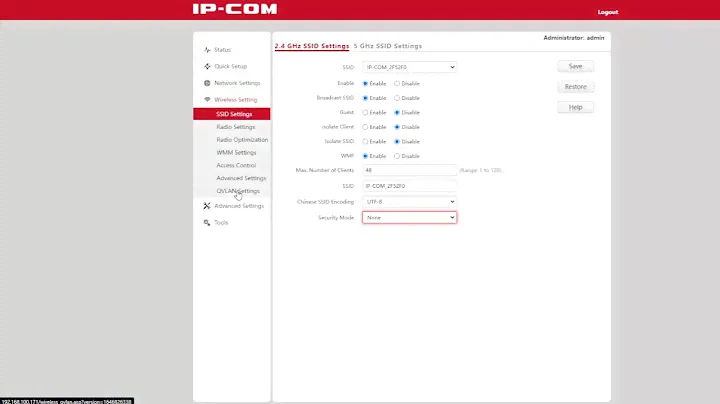
Task: Click the Save button
Action: [575, 67]
